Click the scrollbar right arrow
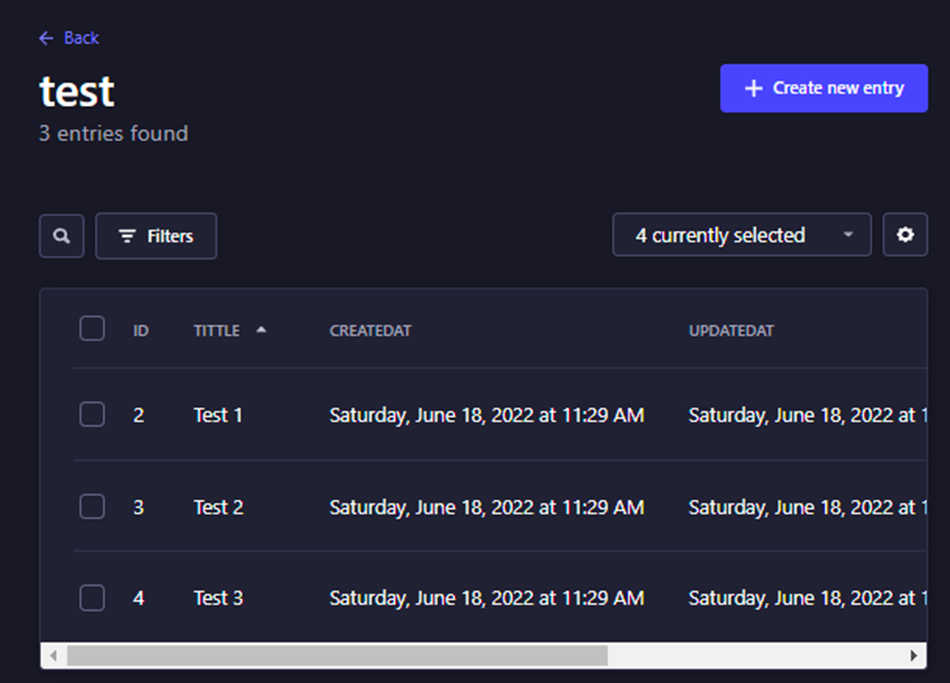This screenshot has width=950, height=683. (x=914, y=656)
